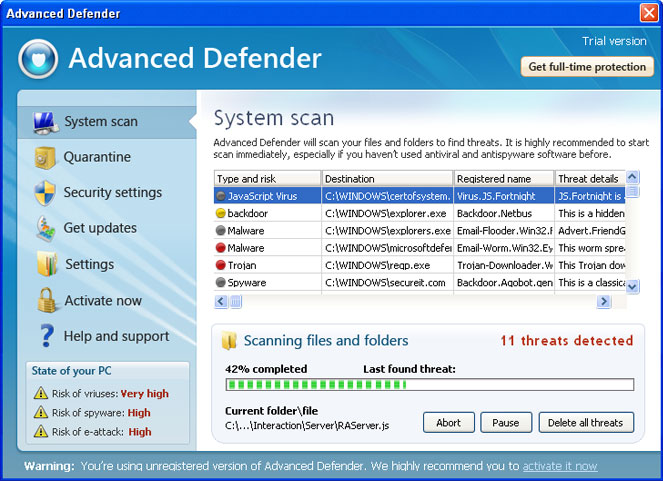Click the horizontal scrollbar thumb
Image resolution: width=663 pixels, height=481 pixels.
236,301
